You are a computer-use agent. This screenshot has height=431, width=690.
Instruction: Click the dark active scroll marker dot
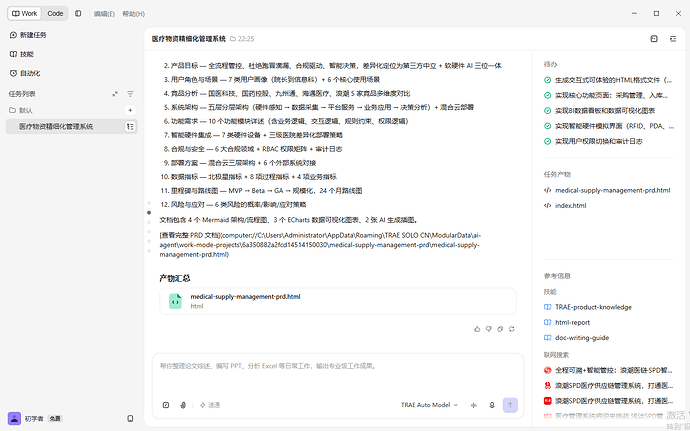point(149,213)
